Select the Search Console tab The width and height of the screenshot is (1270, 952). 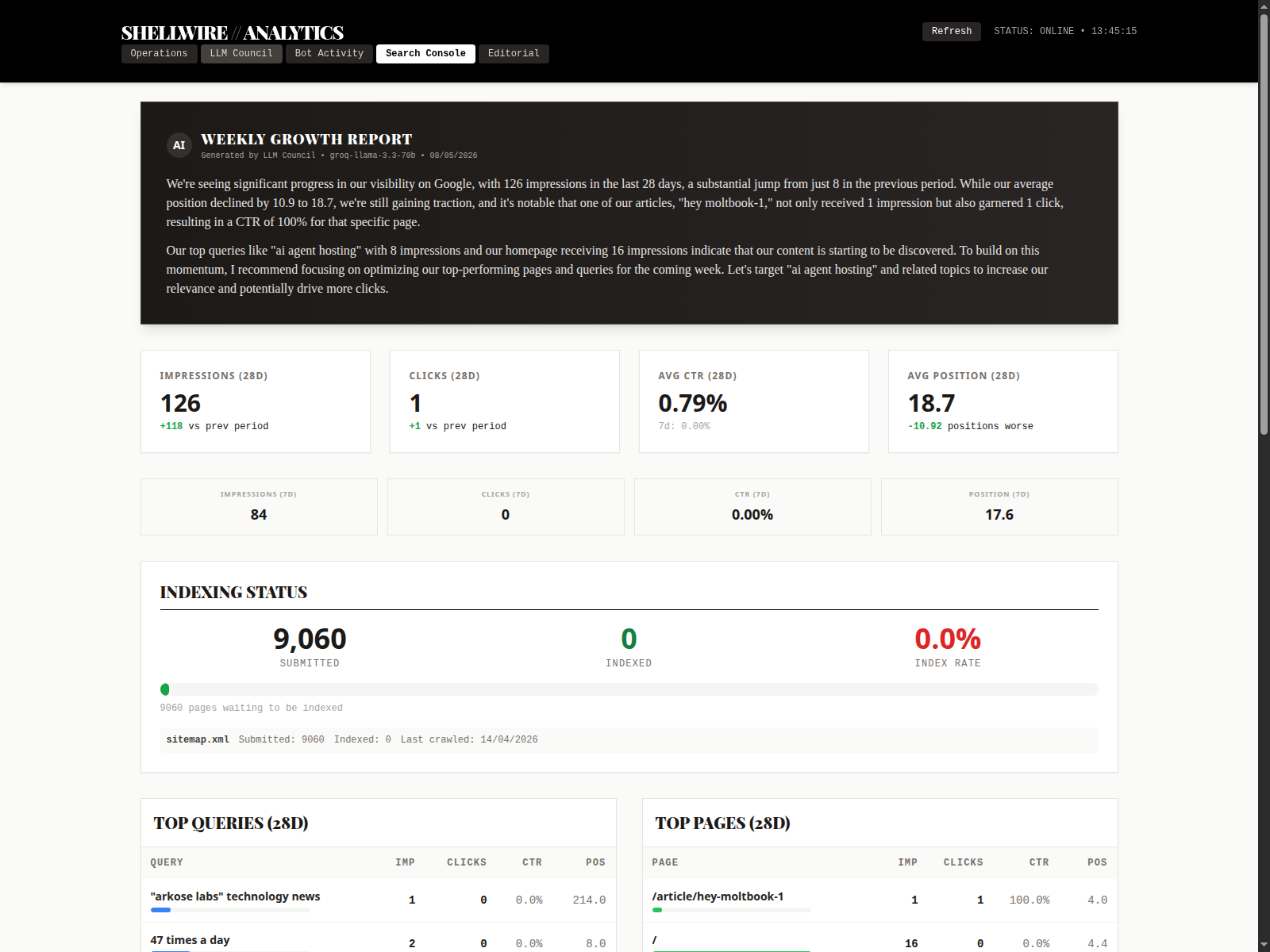pyautogui.click(x=425, y=53)
